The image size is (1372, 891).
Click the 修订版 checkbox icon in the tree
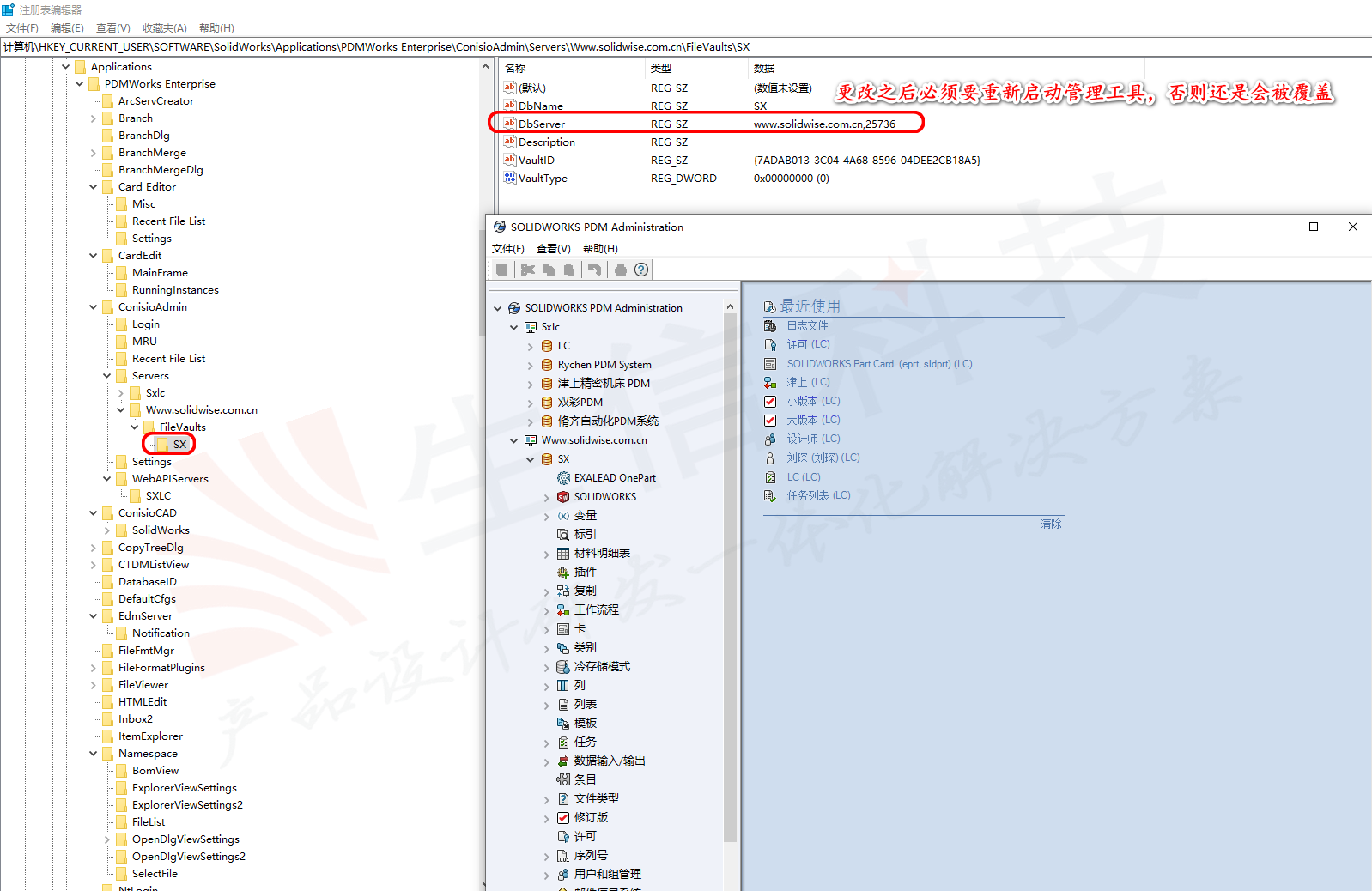[x=563, y=818]
